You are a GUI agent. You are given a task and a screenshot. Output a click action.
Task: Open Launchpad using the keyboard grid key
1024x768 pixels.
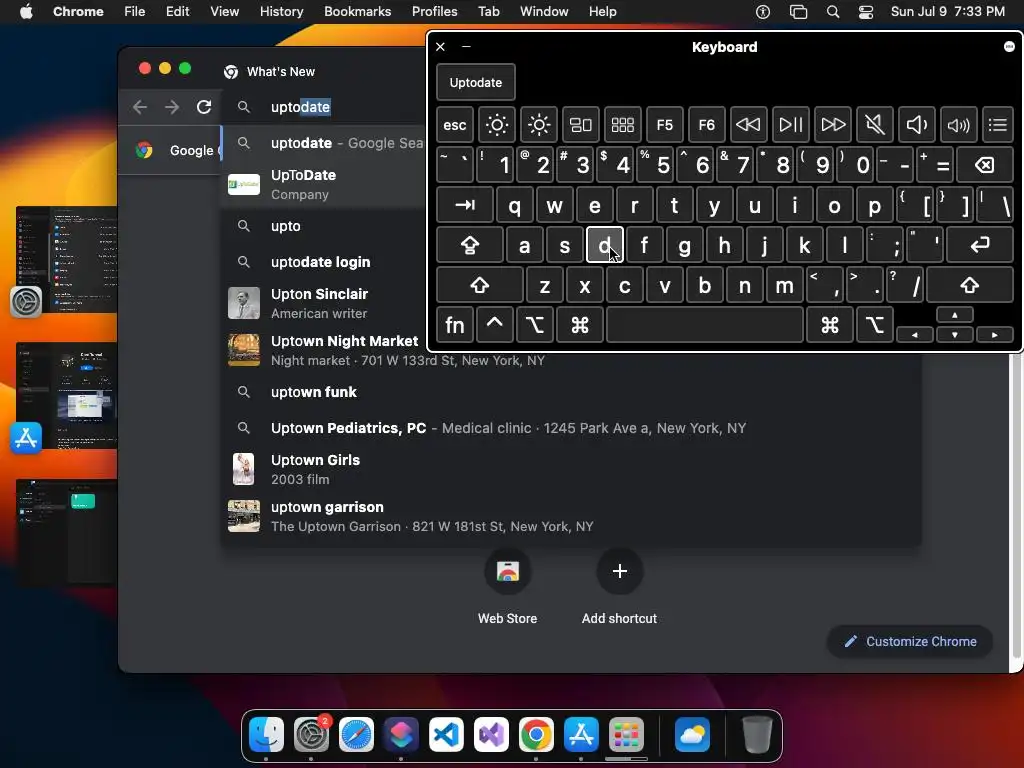(622, 125)
